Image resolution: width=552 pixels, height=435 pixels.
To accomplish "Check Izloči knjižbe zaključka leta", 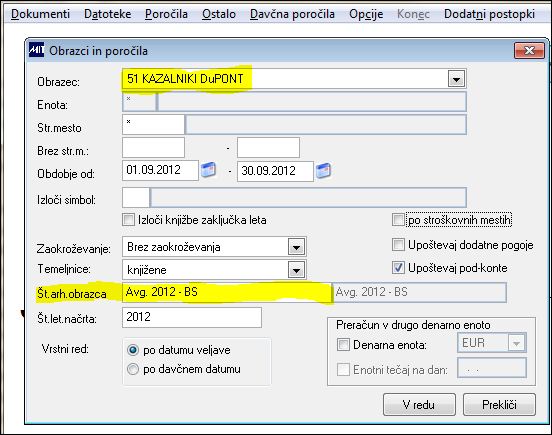I will click(x=128, y=220).
